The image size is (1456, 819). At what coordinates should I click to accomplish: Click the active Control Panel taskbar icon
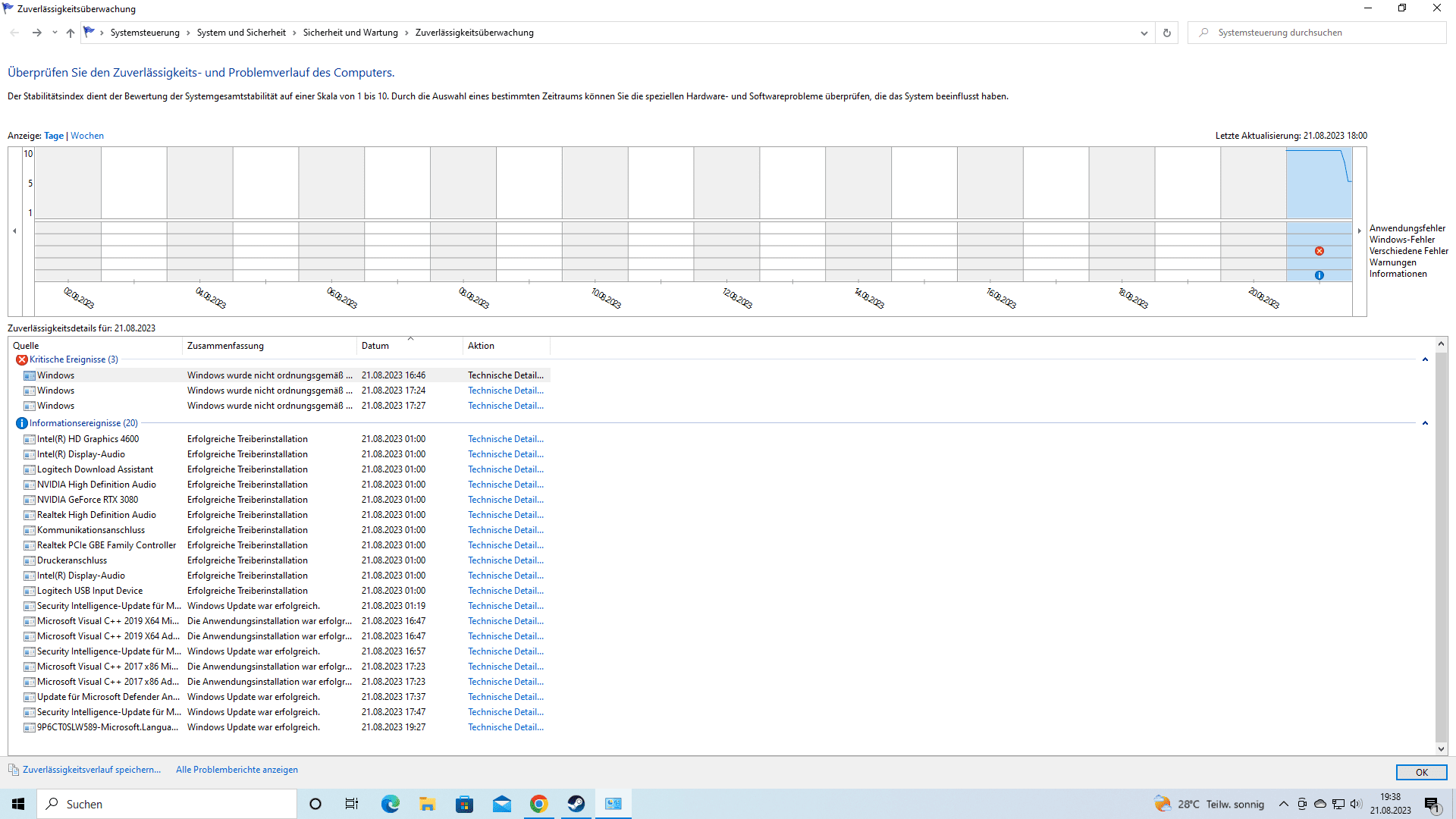(613, 804)
